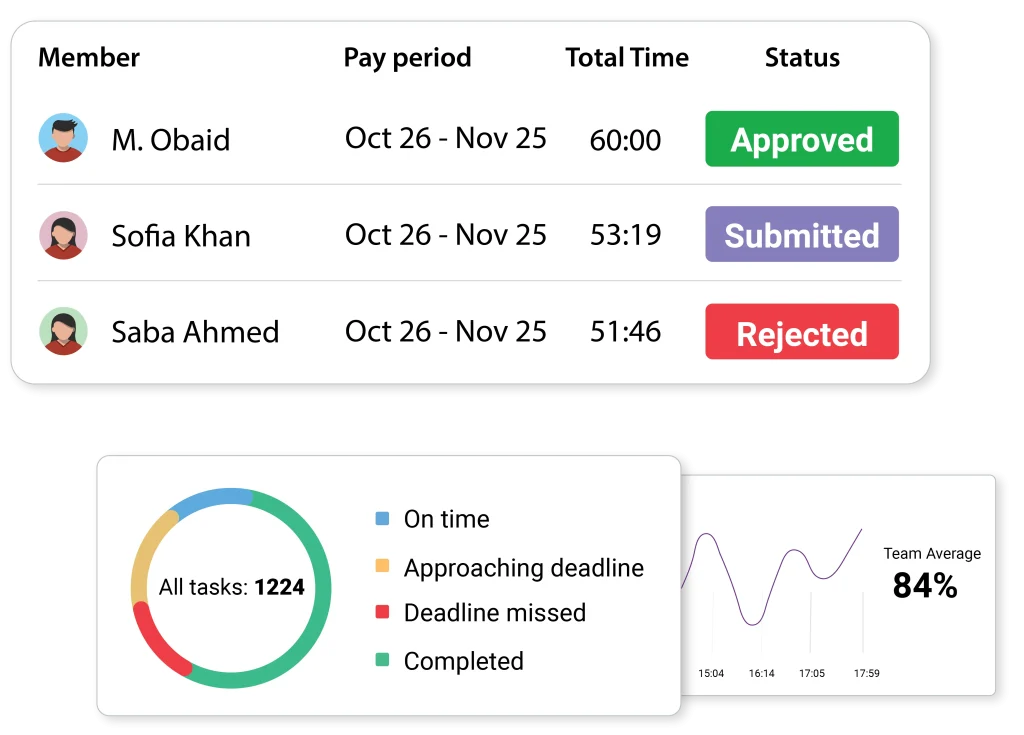Sort by the Status column header

[802, 58]
